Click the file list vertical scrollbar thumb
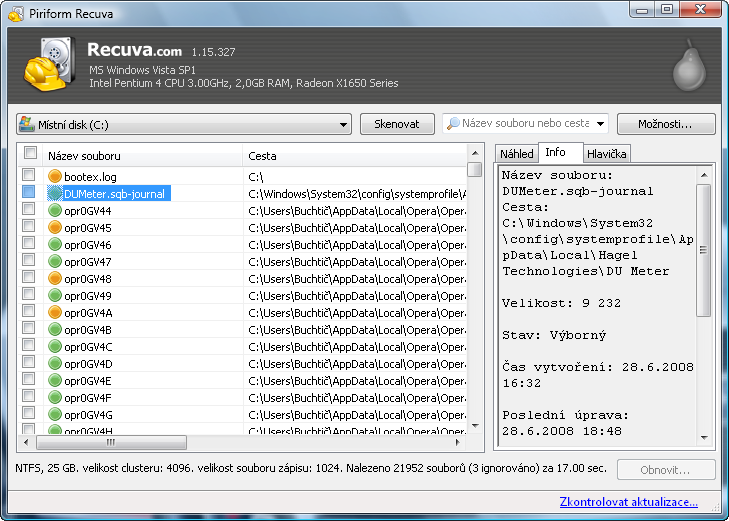This screenshot has height=521, width=729. click(x=475, y=169)
